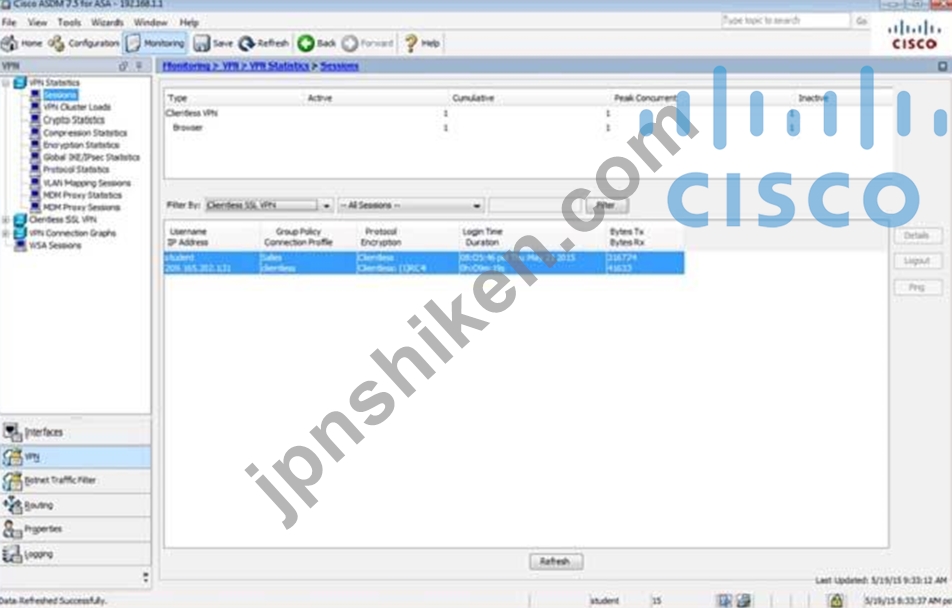This screenshot has width=952, height=608.
Task: Open the VPN monitoring section
Action: [x=75, y=457]
